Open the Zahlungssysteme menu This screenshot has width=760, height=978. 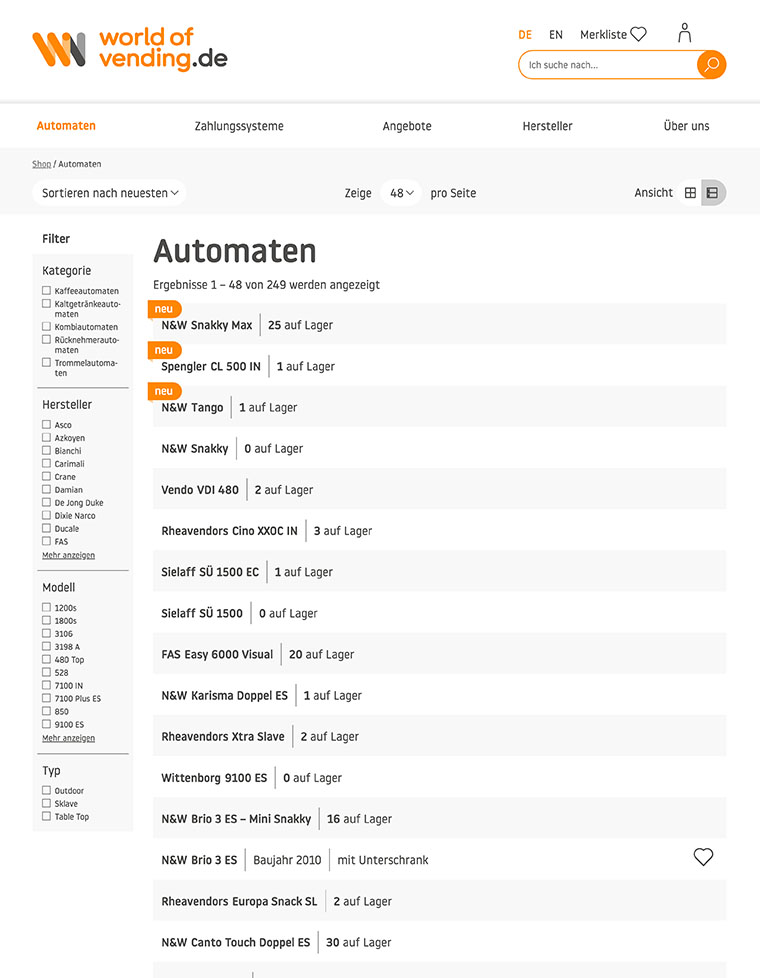[x=239, y=126]
